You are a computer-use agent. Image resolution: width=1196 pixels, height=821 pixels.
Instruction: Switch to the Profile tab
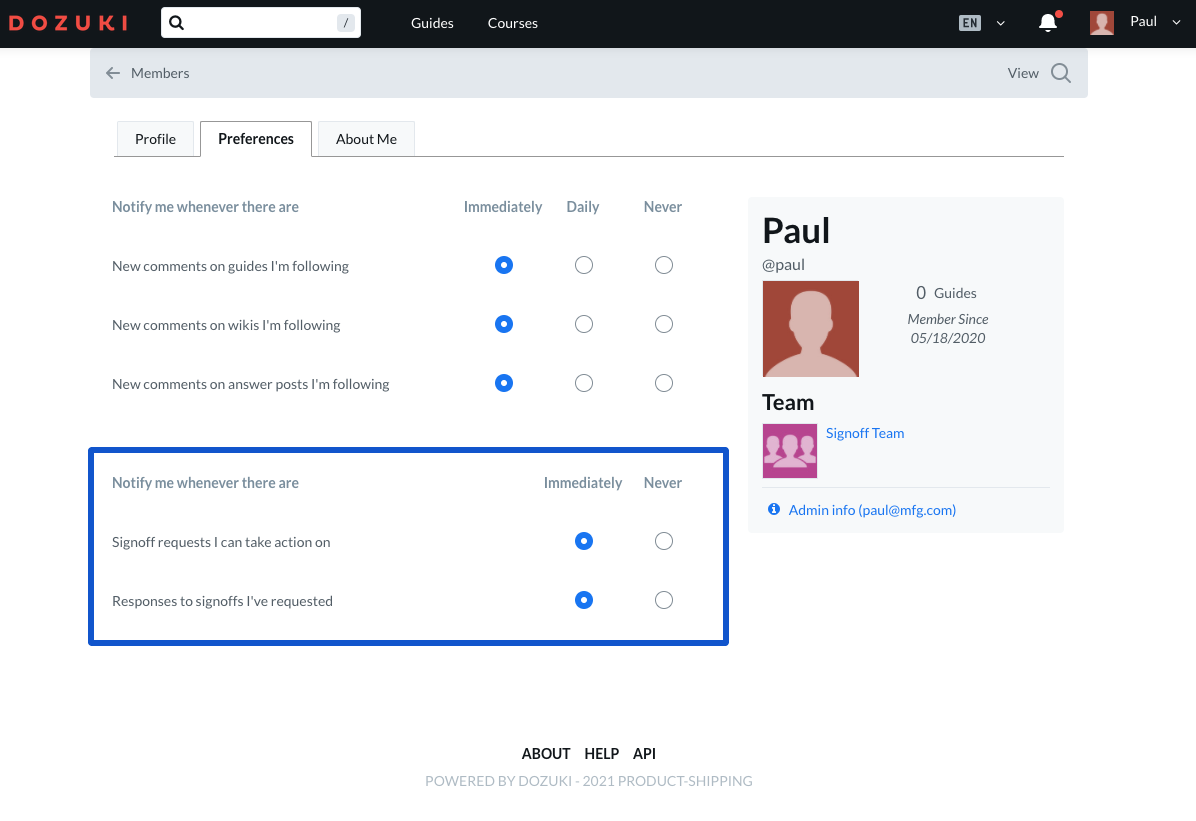click(155, 139)
